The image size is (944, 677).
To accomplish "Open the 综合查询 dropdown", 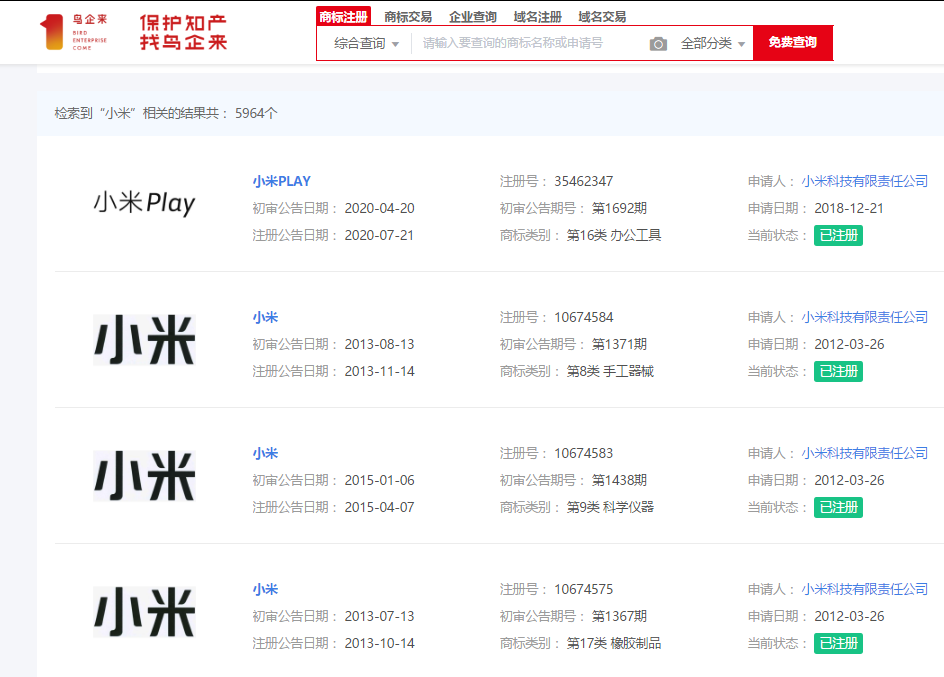I will click(x=366, y=43).
